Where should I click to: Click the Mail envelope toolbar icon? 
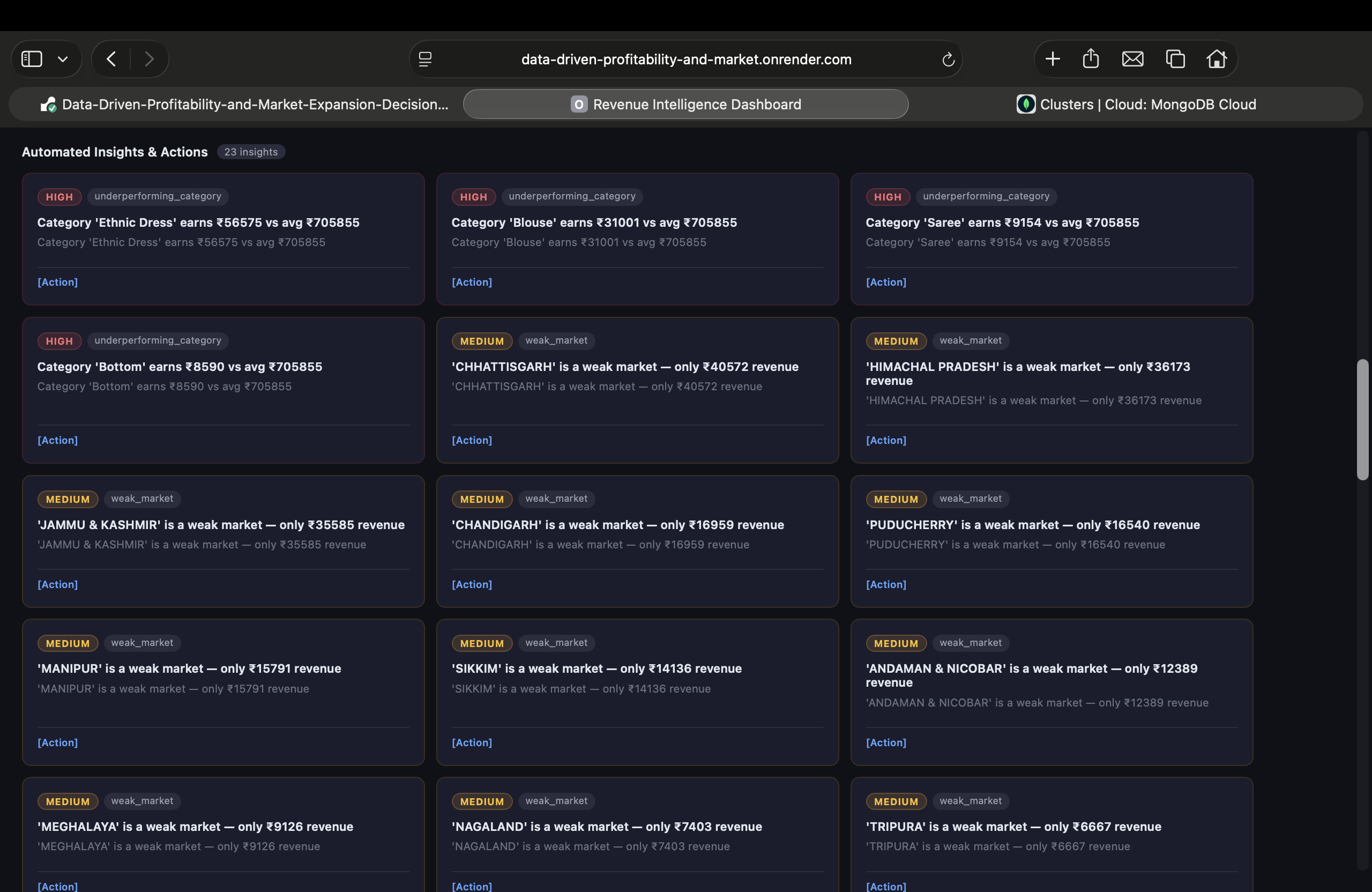pyautogui.click(x=1133, y=59)
